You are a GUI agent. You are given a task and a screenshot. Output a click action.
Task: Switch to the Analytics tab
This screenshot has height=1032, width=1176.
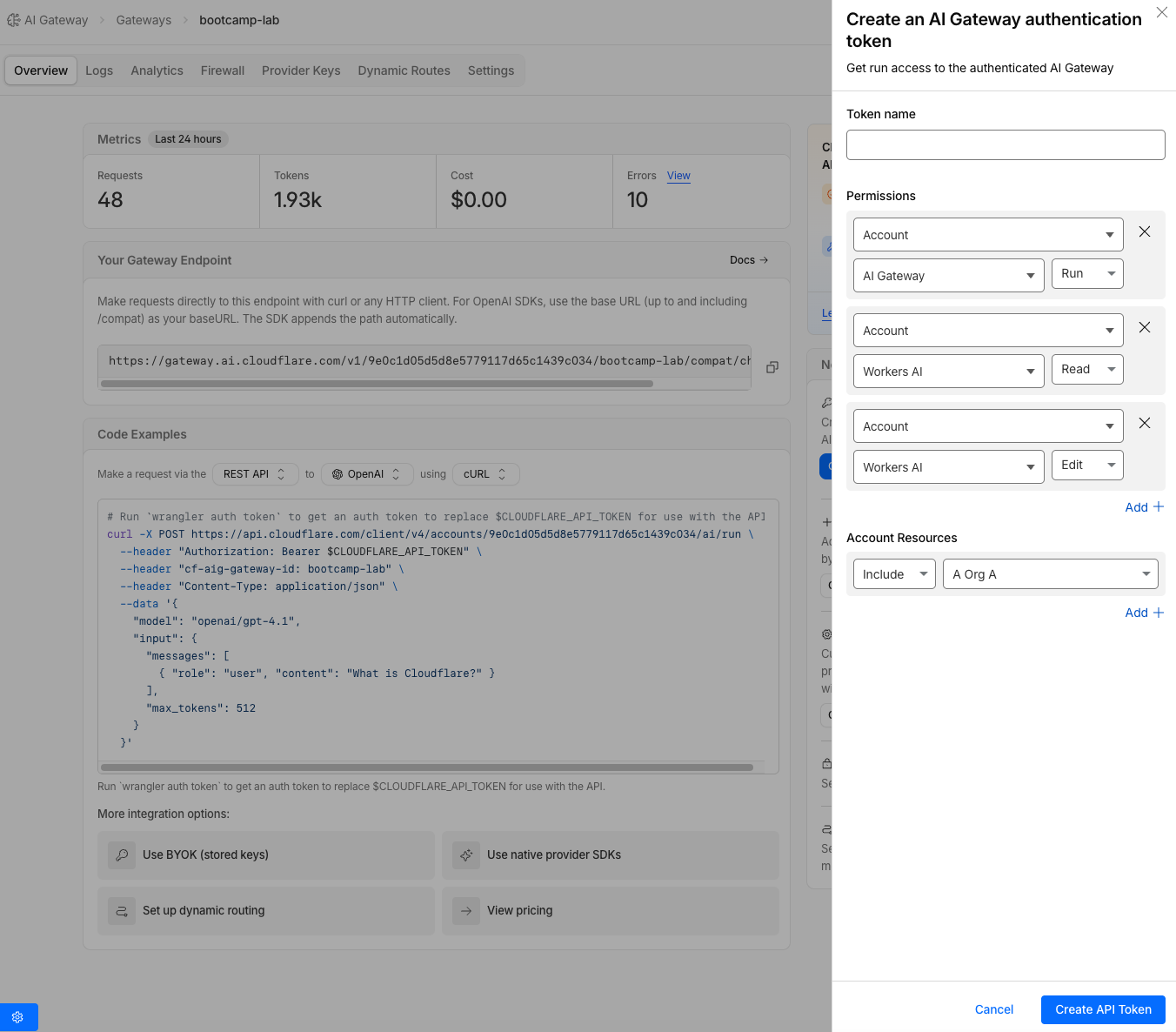157,70
